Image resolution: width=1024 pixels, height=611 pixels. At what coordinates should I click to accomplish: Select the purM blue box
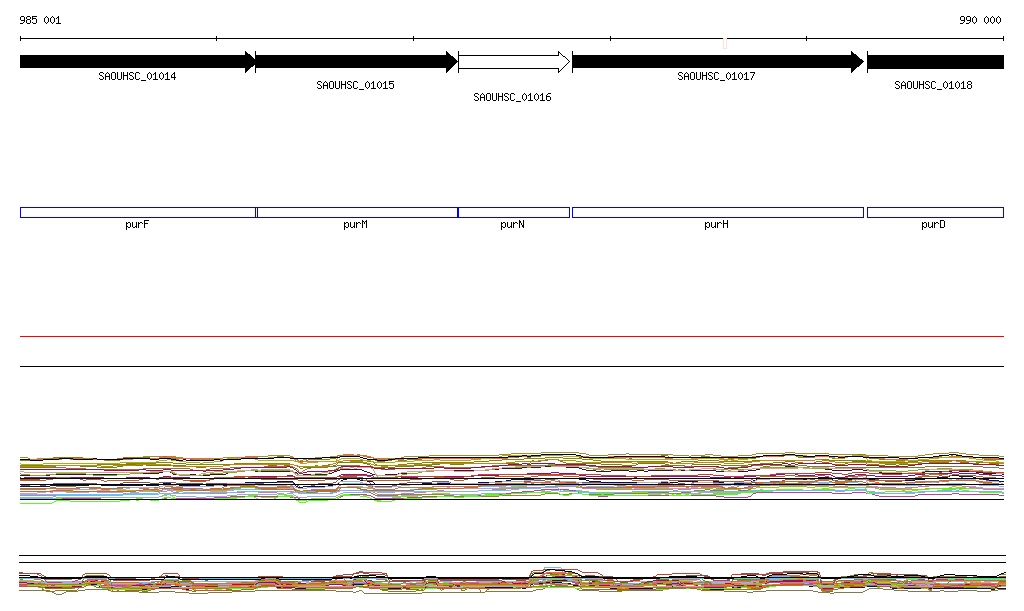point(357,212)
